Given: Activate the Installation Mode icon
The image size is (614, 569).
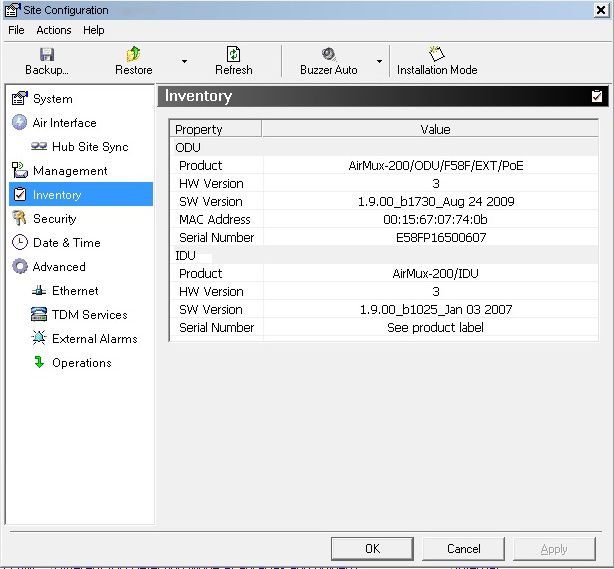Looking at the screenshot, I should pyautogui.click(x=436, y=54).
